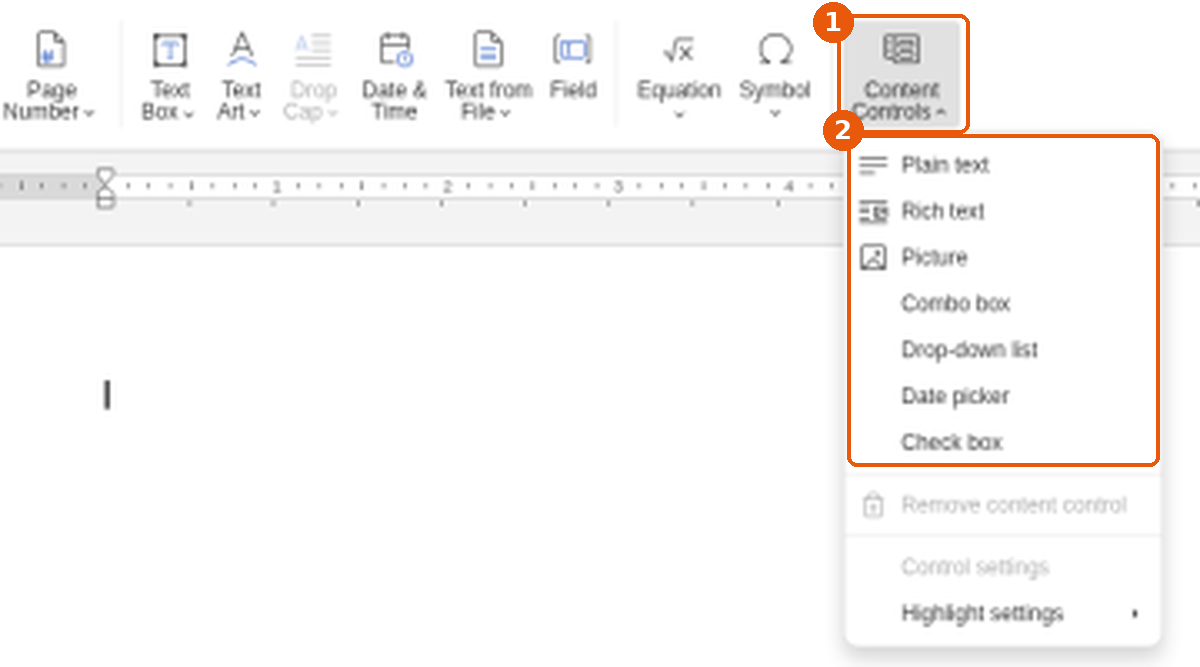Select Combo box from the menu

[1003, 303]
